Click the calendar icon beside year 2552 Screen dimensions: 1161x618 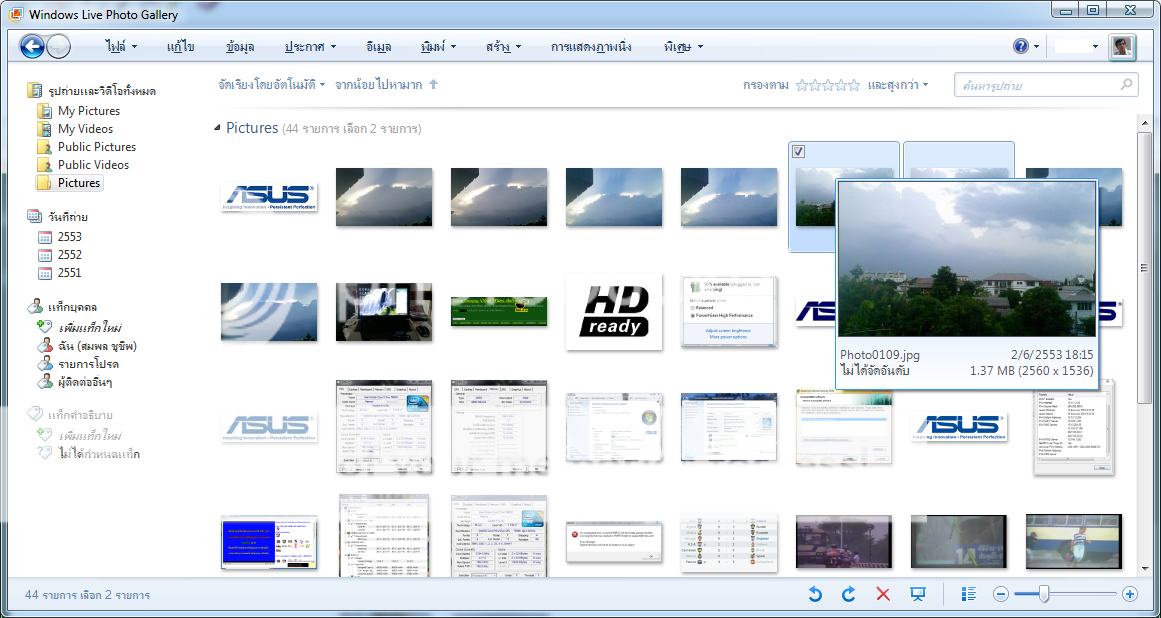tap(45, 255)
